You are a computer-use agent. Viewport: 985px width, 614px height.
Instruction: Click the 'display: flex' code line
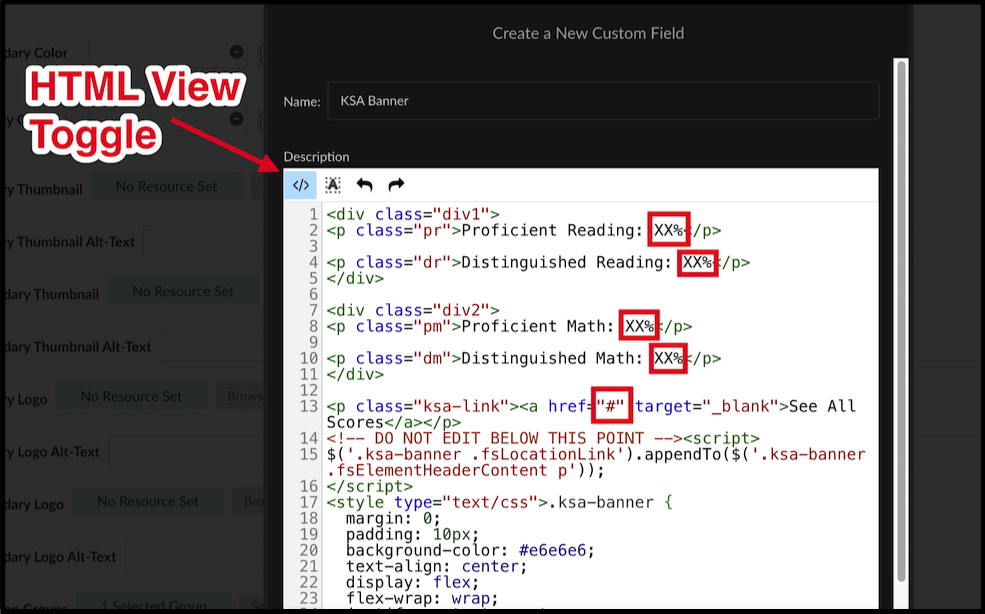click(413, 583)
